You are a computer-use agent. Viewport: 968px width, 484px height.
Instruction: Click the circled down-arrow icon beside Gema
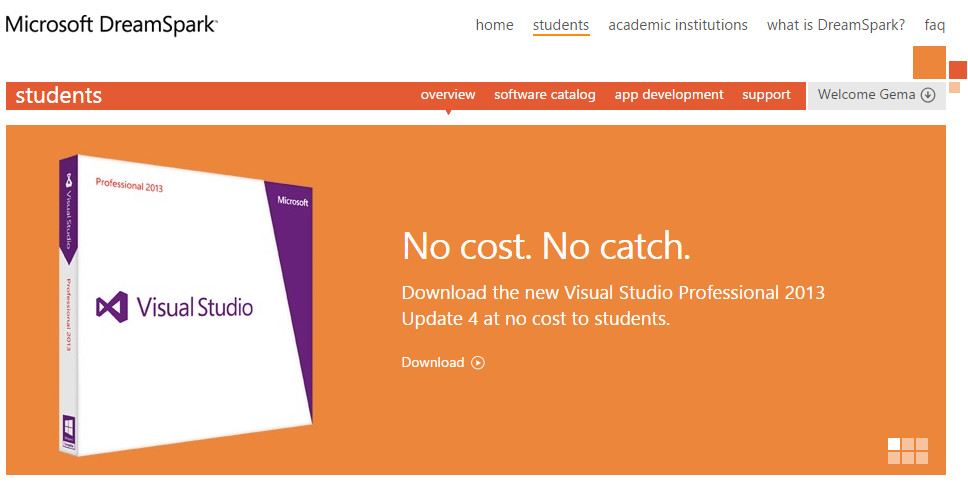[x=928, y=95]
